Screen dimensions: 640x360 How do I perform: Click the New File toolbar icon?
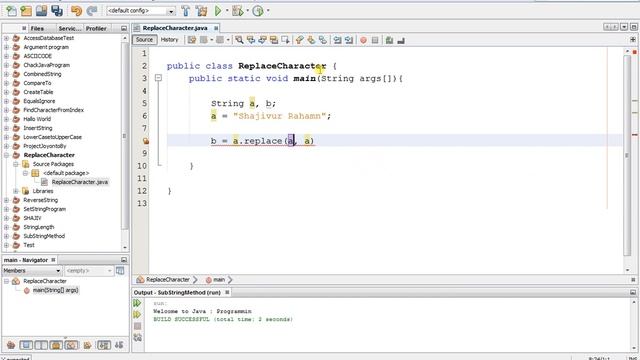(x=11, y=11)
